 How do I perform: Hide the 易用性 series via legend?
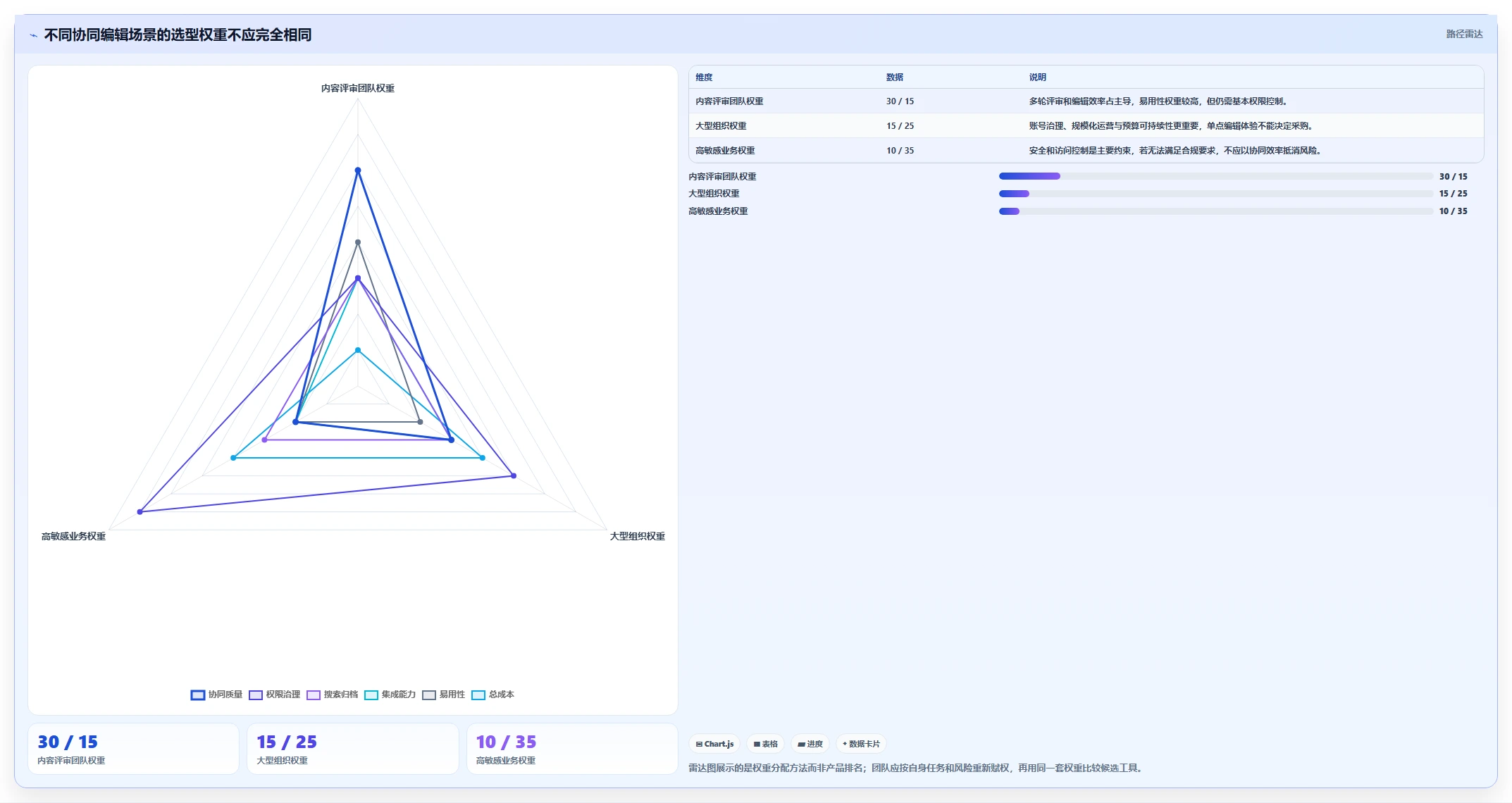(444, 695)
